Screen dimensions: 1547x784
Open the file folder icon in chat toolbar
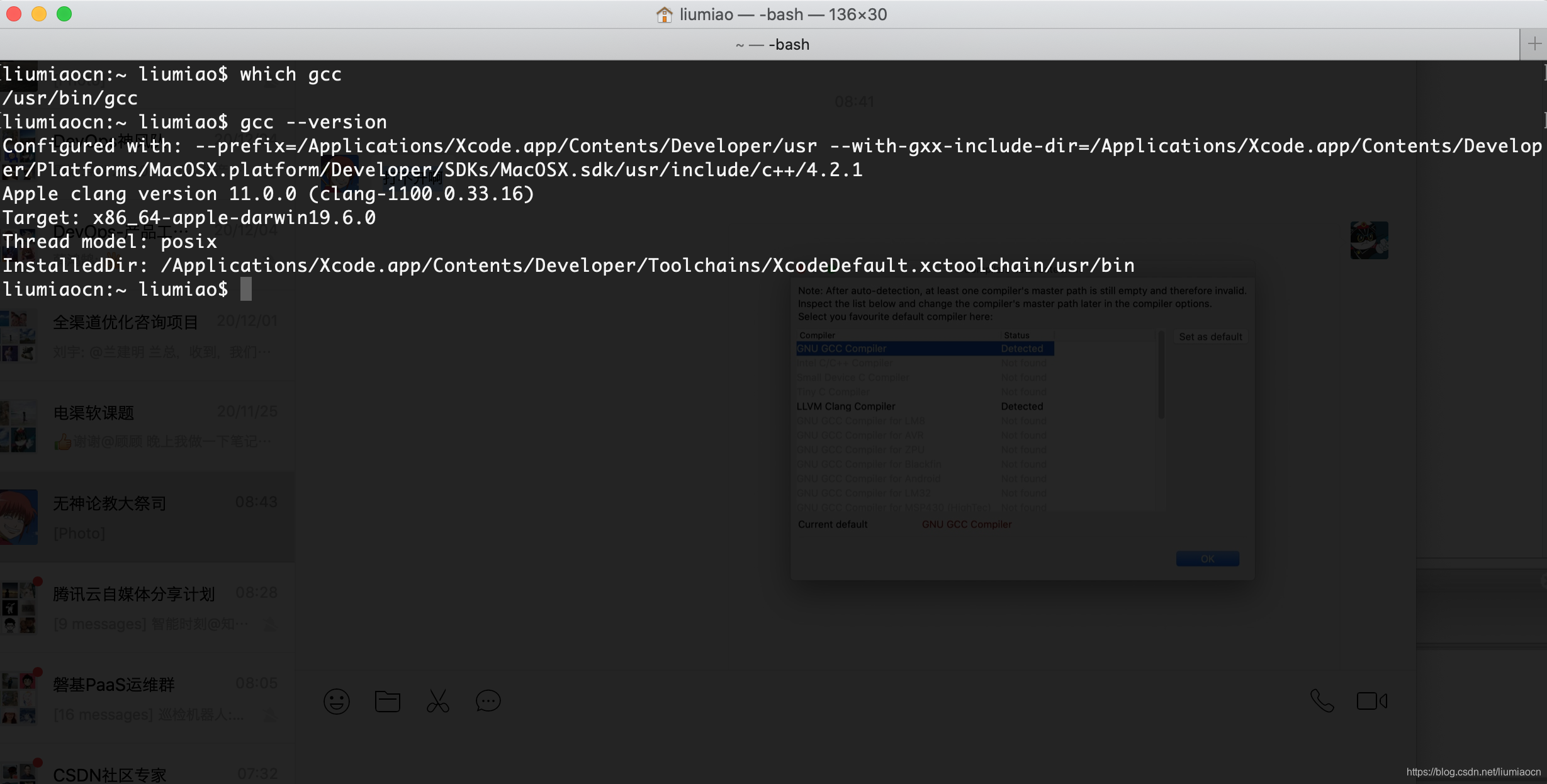[387, 701]
